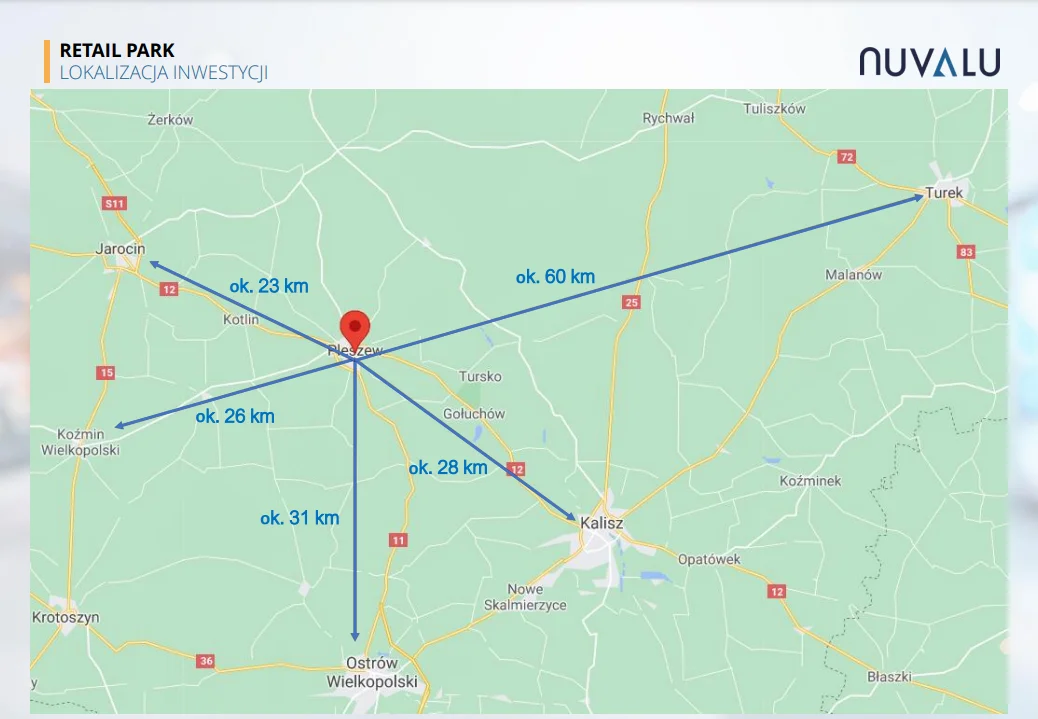Select the 'ok. 28 km' distance label
1038x719 pixels.
pos(448,468)
